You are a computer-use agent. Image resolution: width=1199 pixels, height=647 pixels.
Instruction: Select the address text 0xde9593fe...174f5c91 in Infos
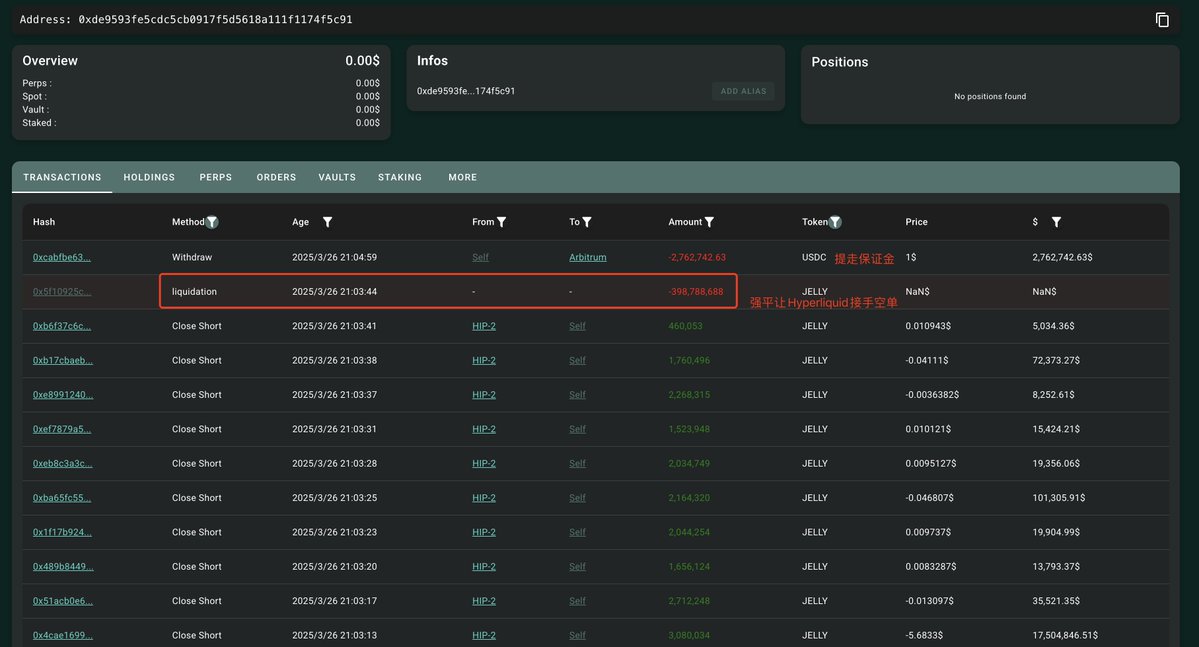pyautogui.click(x=466, y=91)
